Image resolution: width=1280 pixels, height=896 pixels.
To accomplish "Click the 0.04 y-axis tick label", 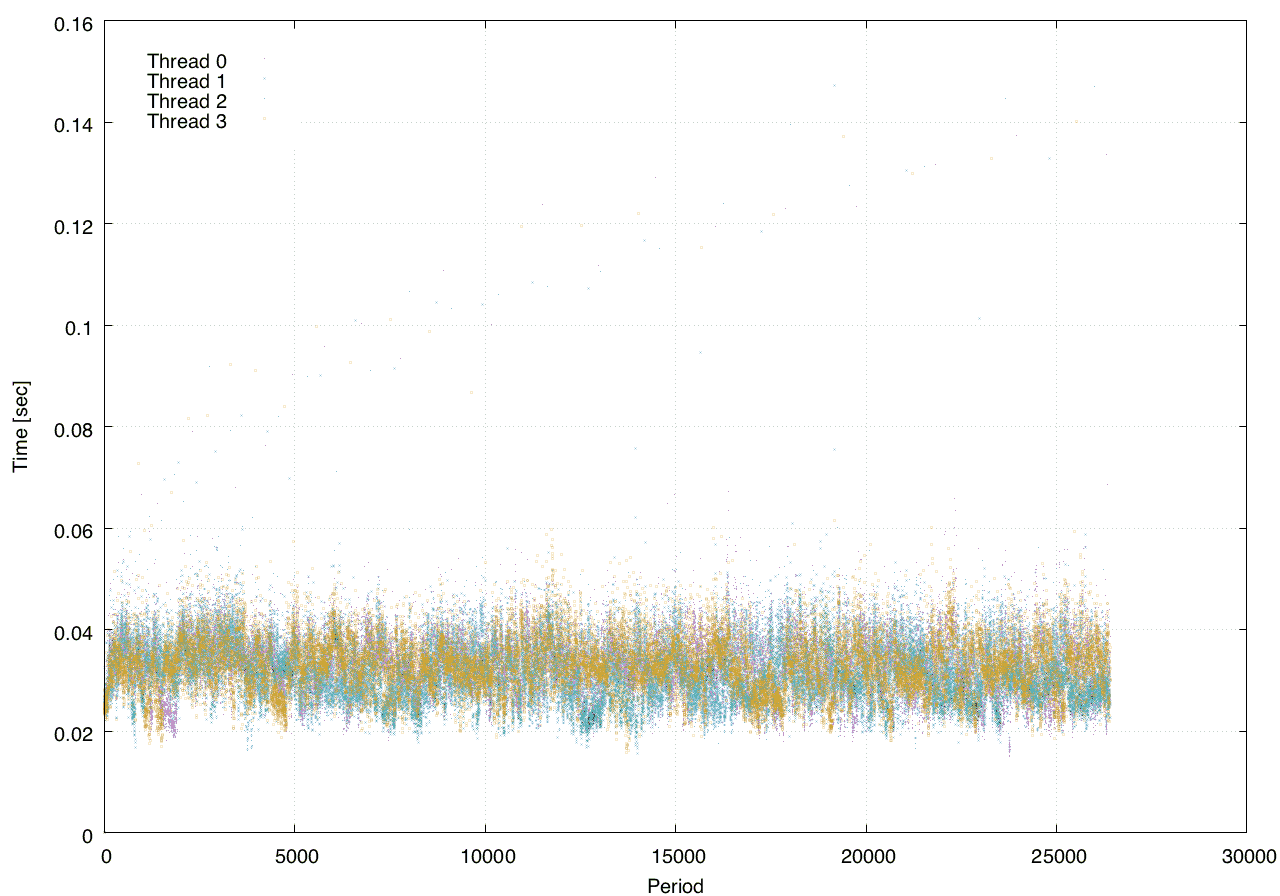I will (x=73, y=631).
